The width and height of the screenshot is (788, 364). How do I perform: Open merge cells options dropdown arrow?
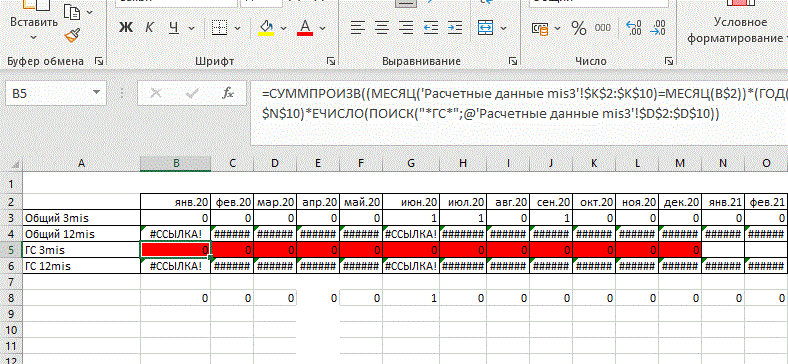coord(503,29)
